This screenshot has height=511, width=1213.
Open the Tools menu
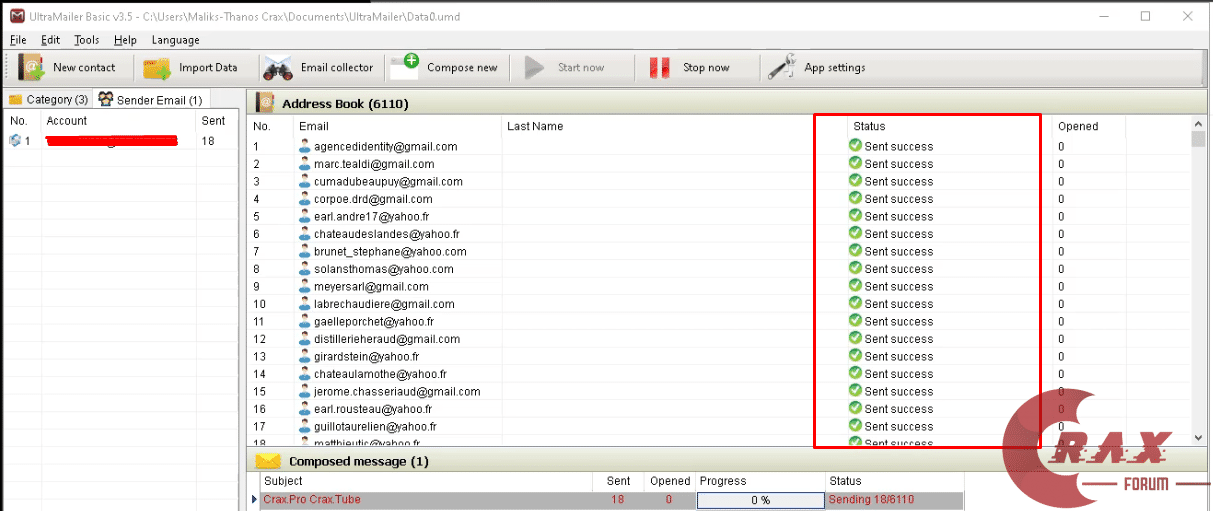click(87, 40)
